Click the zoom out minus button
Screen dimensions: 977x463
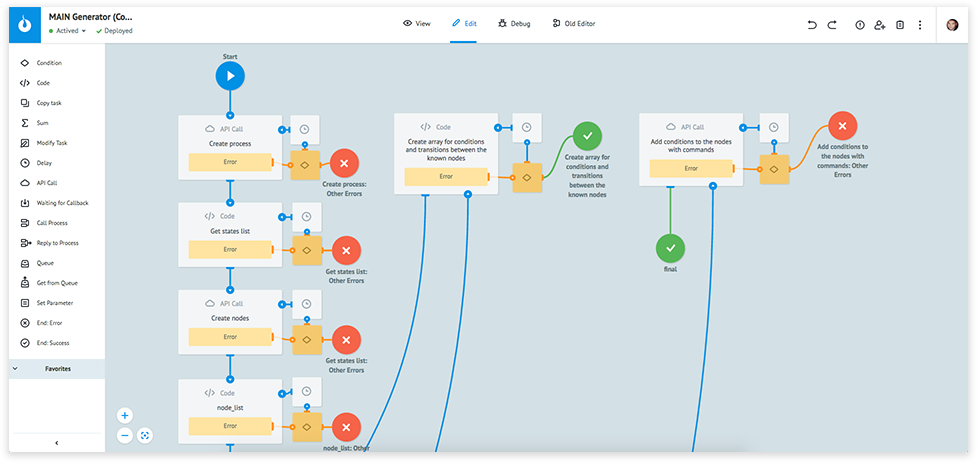[x=125, y=435]
